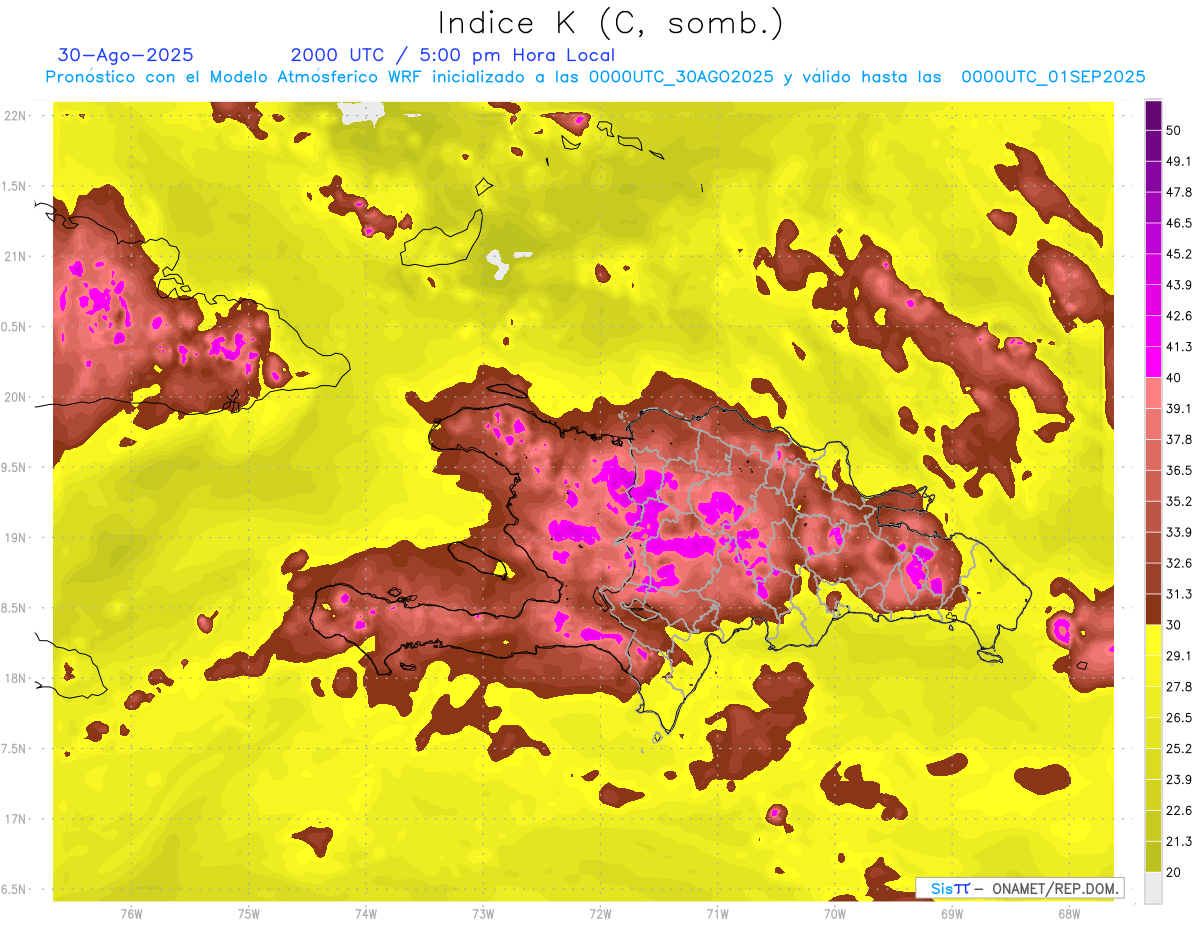Click the 76W longitude axis label
Viewport: 1200px width, 927px height.
(131, 913)
